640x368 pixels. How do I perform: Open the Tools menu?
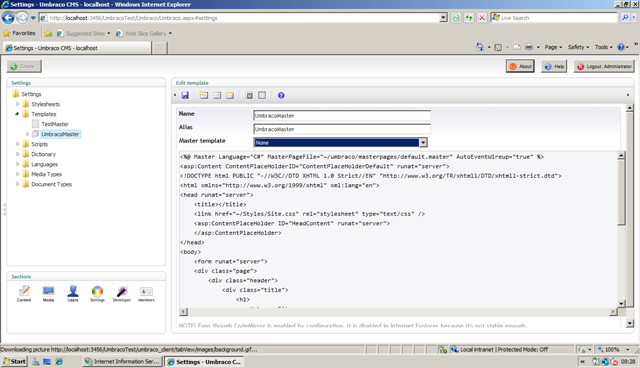coord(603,47)
